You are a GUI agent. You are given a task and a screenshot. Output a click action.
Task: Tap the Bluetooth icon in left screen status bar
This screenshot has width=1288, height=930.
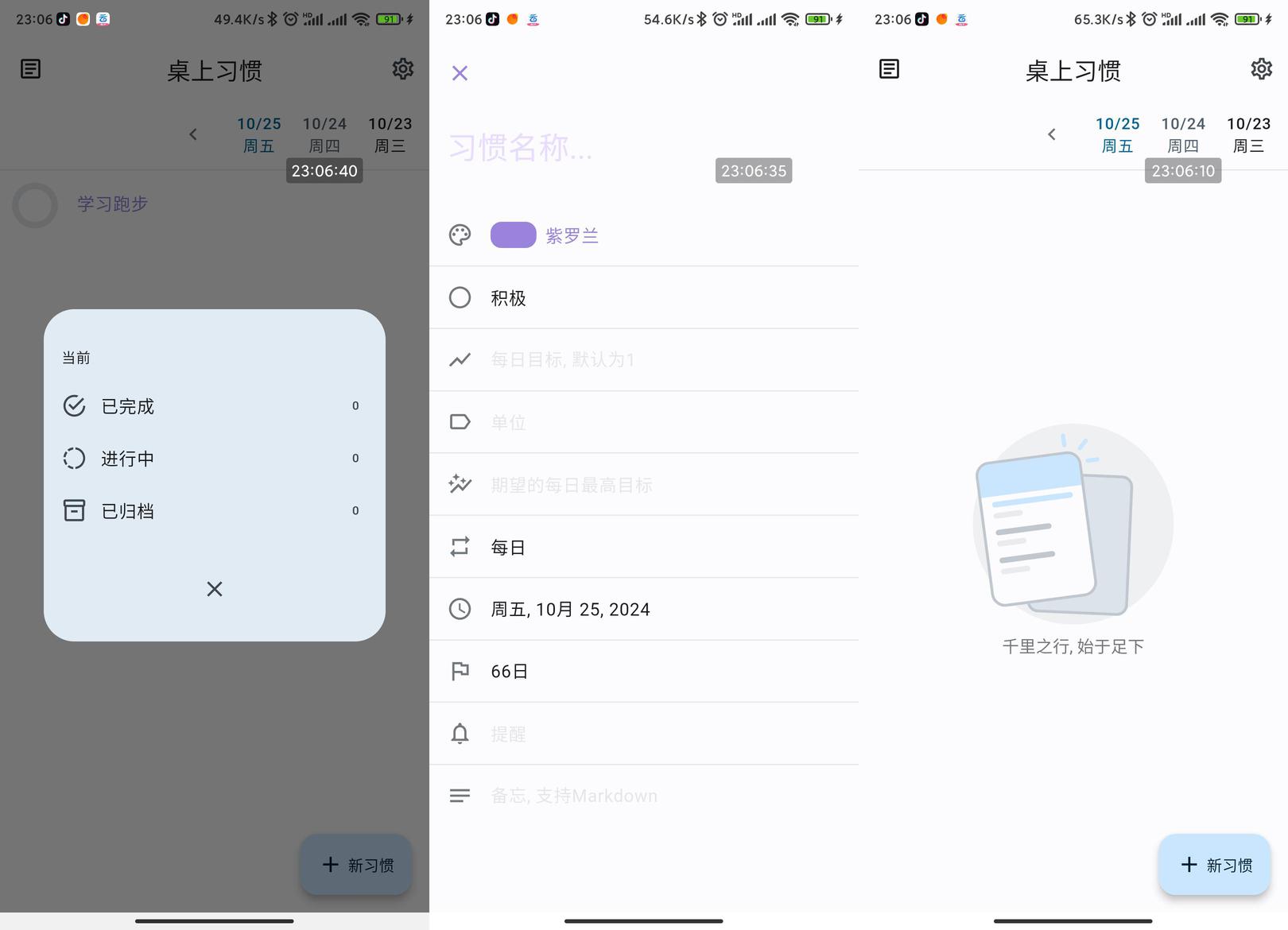(x=272, y=19)
